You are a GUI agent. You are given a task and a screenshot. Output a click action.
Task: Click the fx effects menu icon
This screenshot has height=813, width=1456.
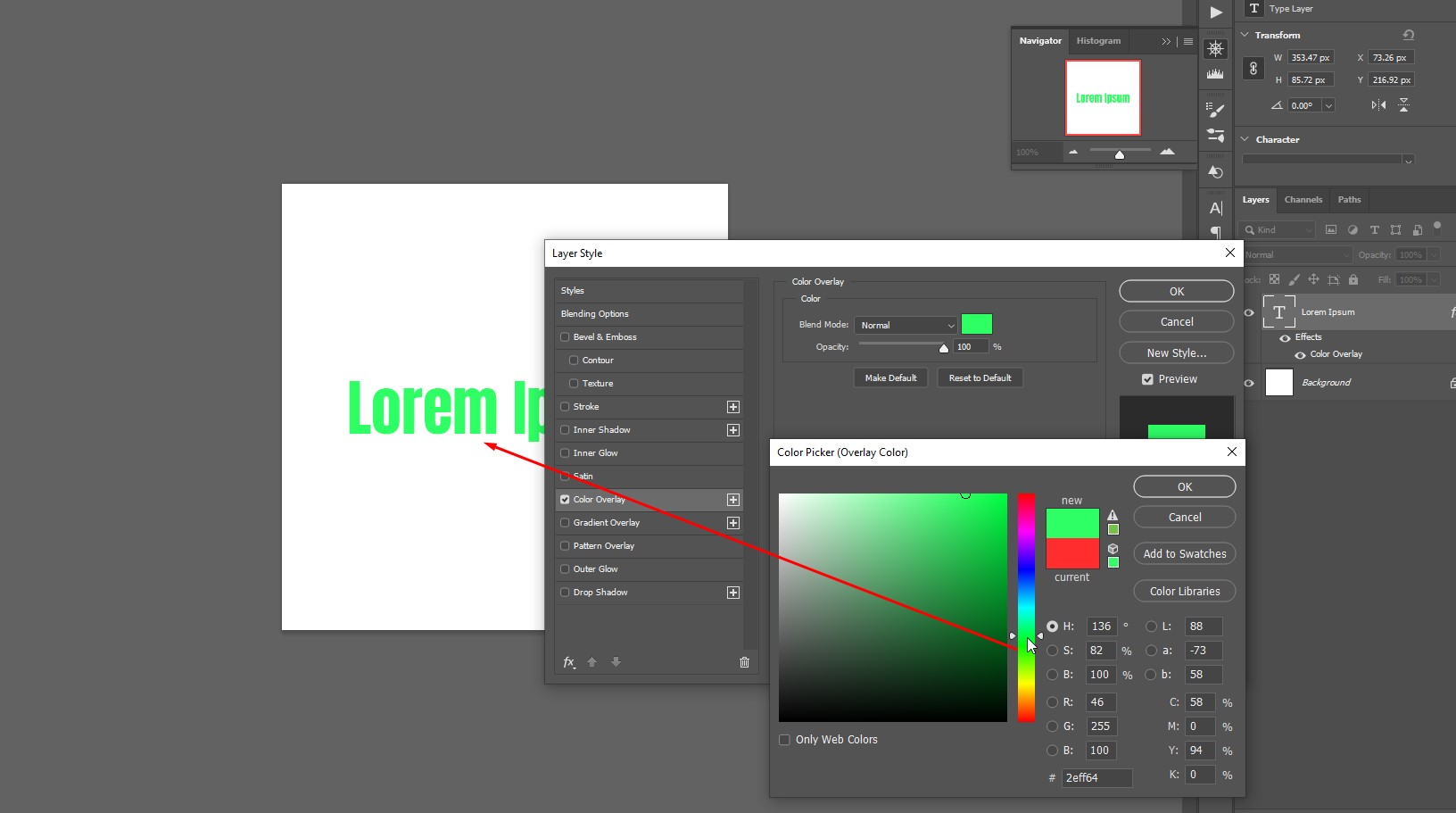[x=569, y=662]
